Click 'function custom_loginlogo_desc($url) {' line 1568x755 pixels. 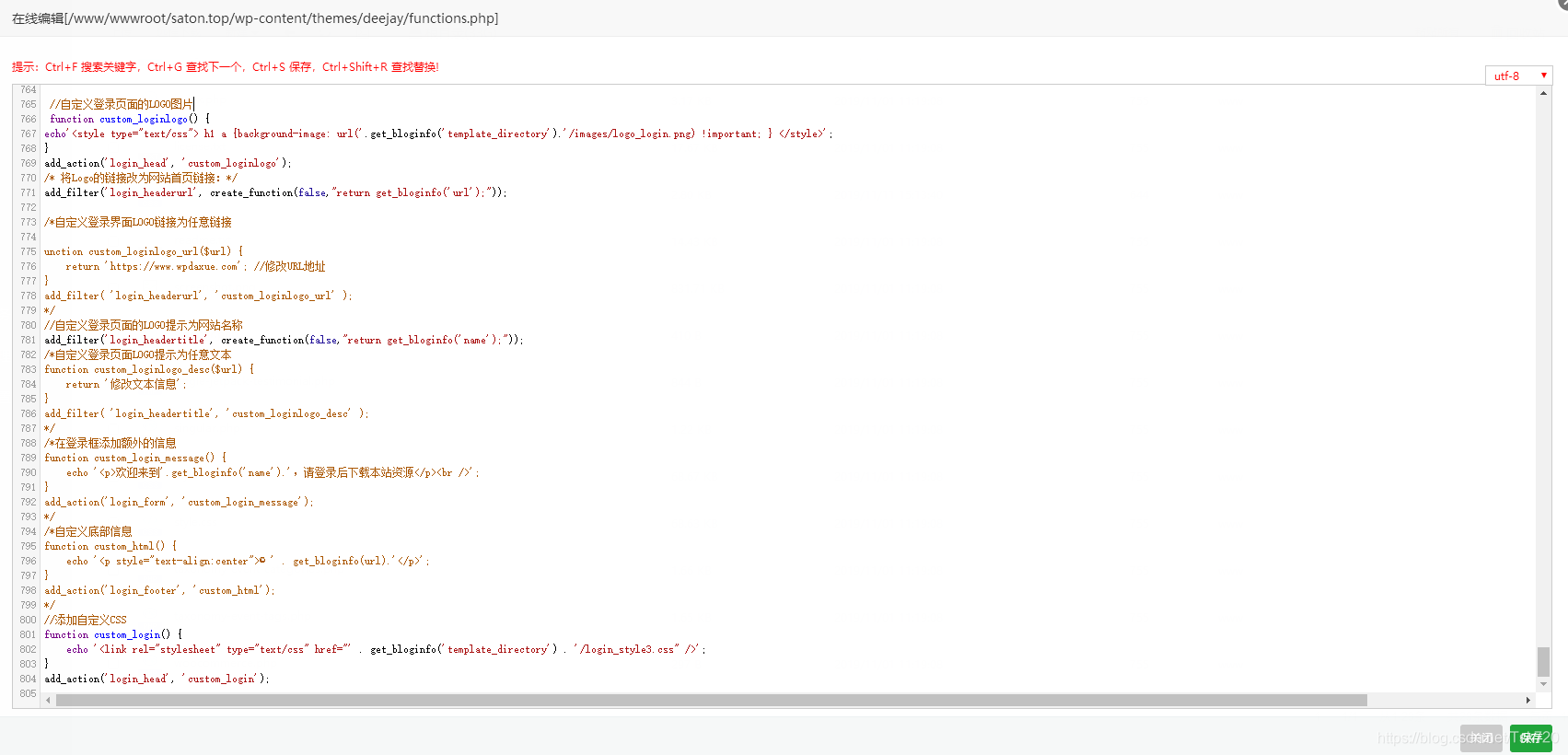(x=149, y=369)
